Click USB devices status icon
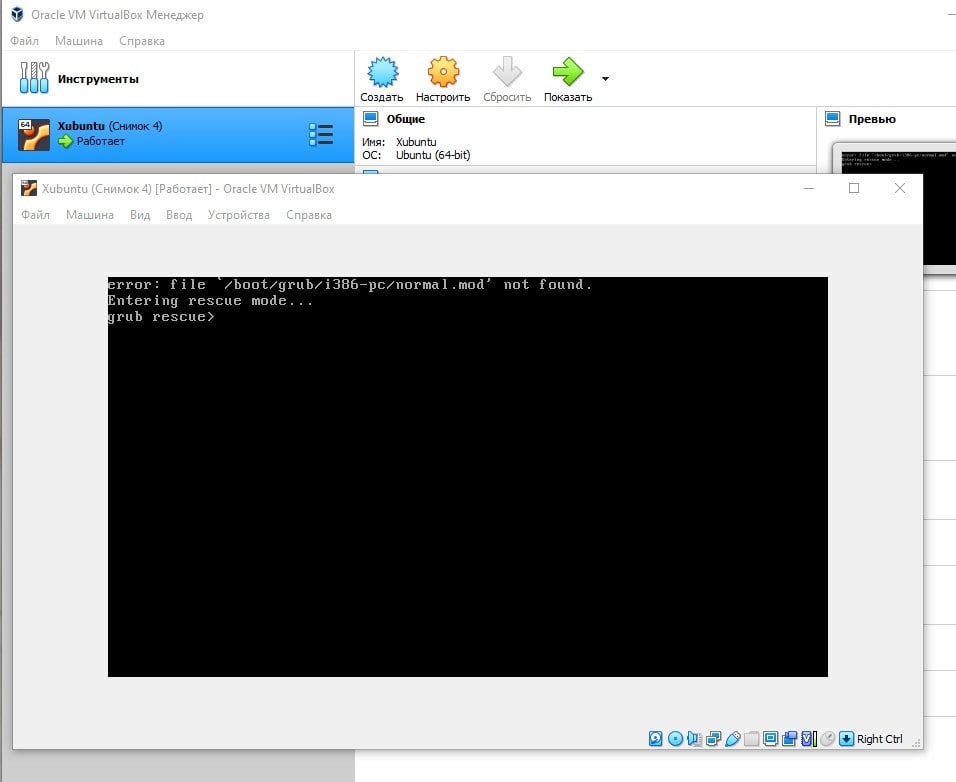This screenshot has height=782, width=956. (x=733, y=739)
